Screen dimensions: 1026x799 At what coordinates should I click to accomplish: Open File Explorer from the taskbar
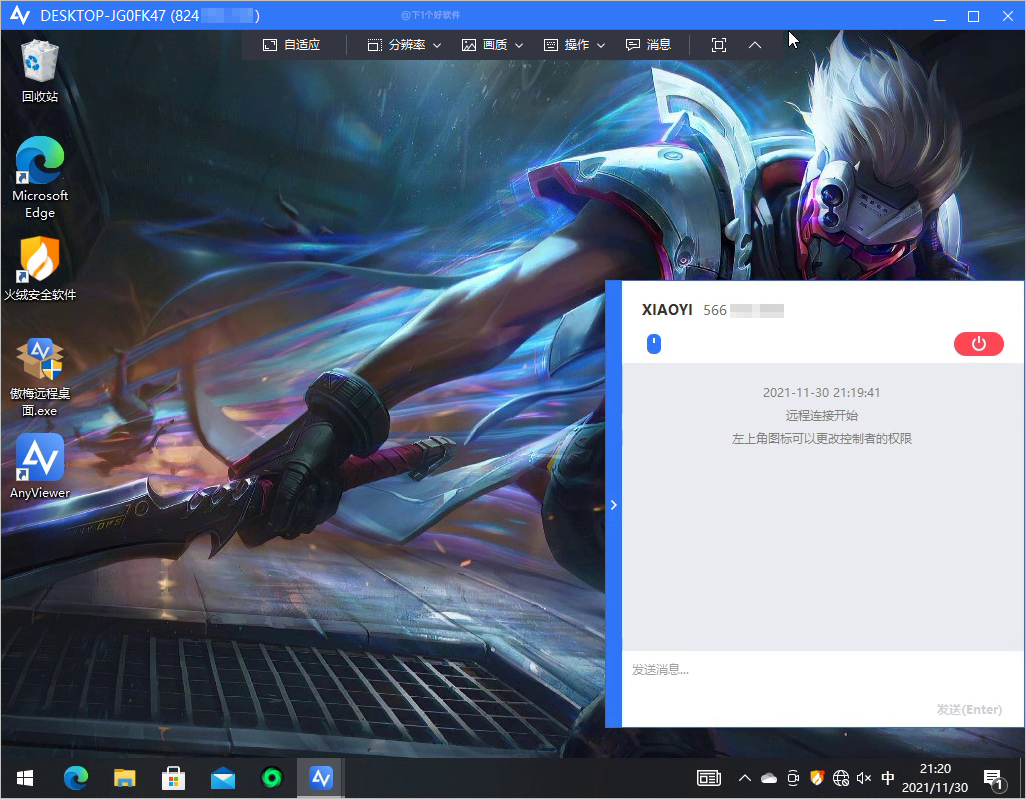click(124, 778)
